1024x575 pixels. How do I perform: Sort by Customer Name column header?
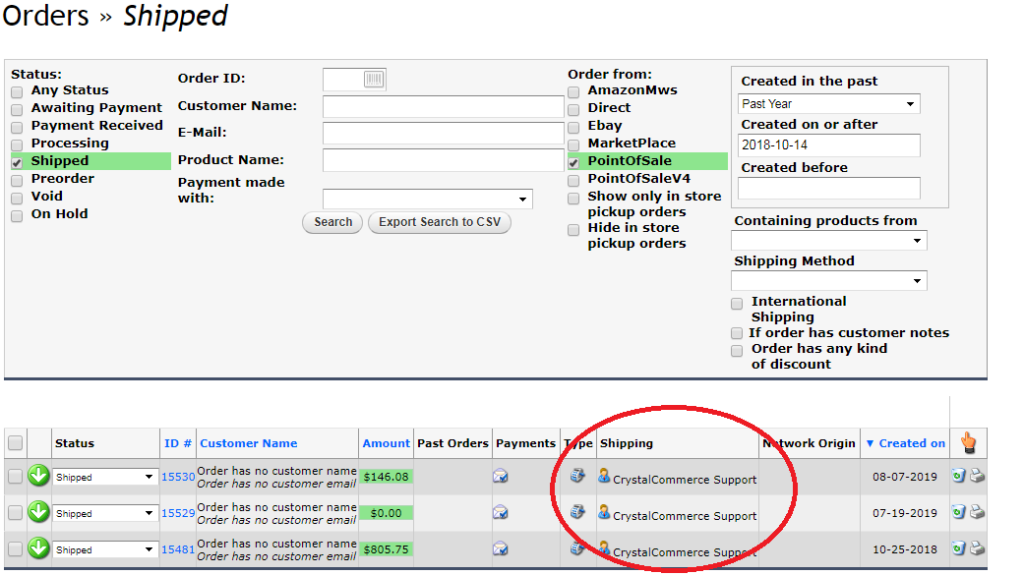[x=248, y=443]
